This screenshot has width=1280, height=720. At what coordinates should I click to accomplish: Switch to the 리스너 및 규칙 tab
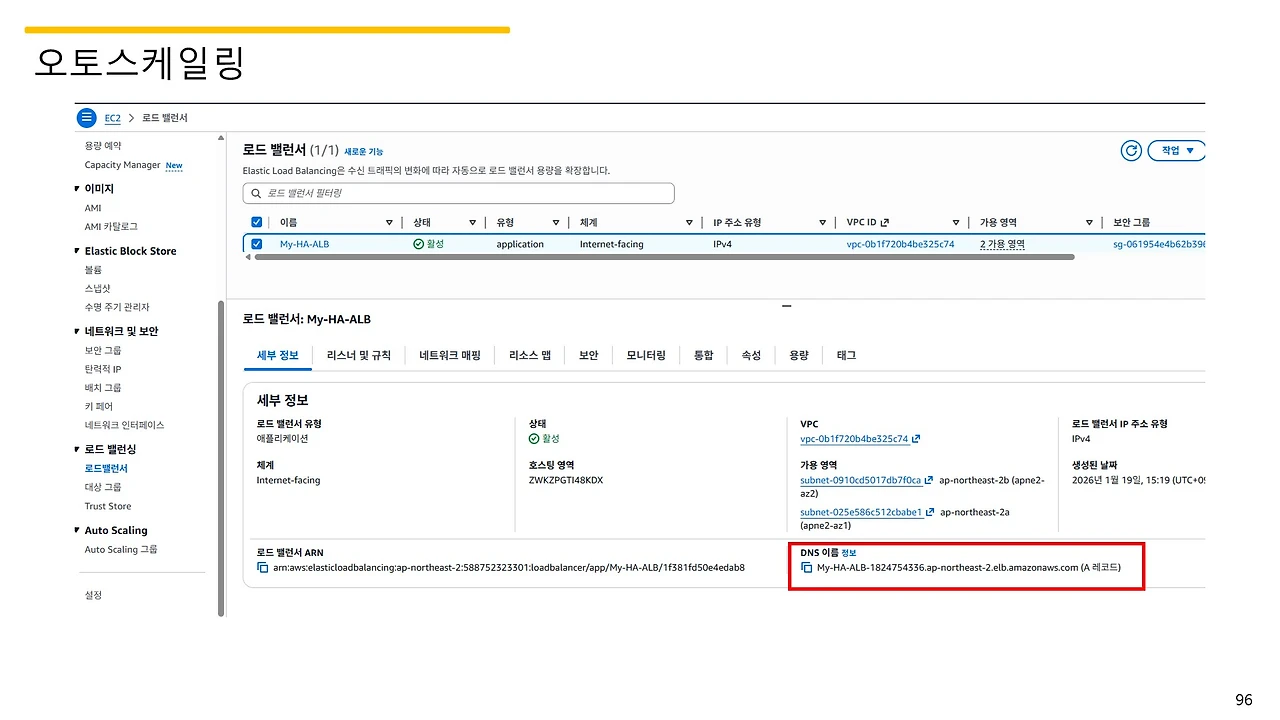tap(359, 355)
